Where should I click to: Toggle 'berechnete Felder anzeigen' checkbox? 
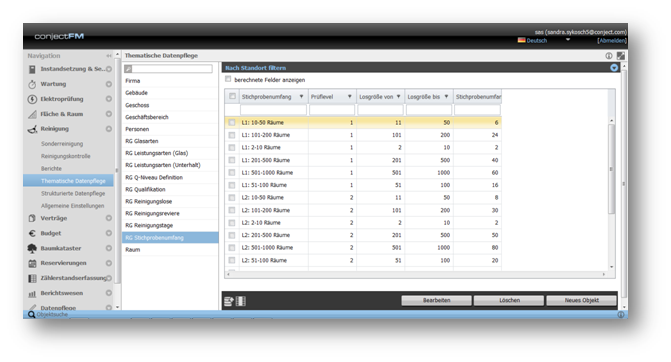pyautogui.click(x=228, y=79)
